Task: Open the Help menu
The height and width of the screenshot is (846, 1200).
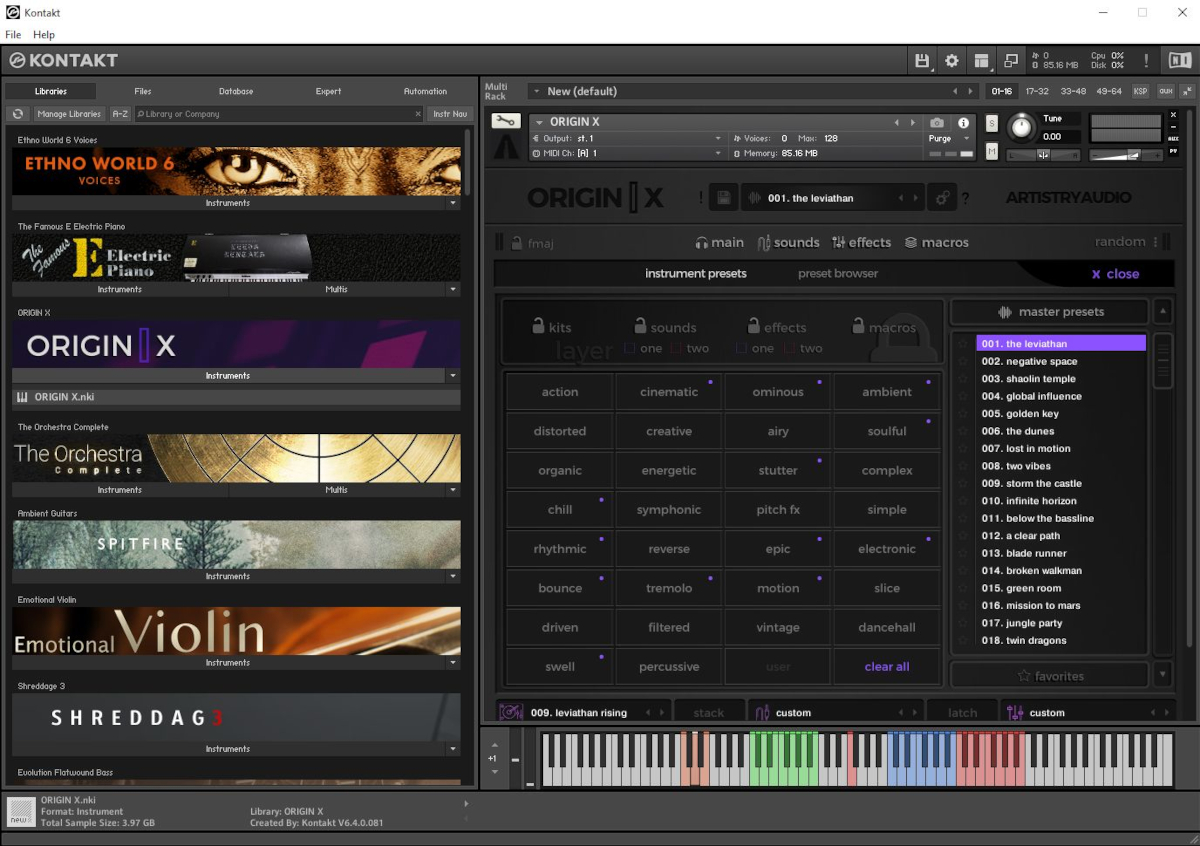Action: (x=44, y=34)
